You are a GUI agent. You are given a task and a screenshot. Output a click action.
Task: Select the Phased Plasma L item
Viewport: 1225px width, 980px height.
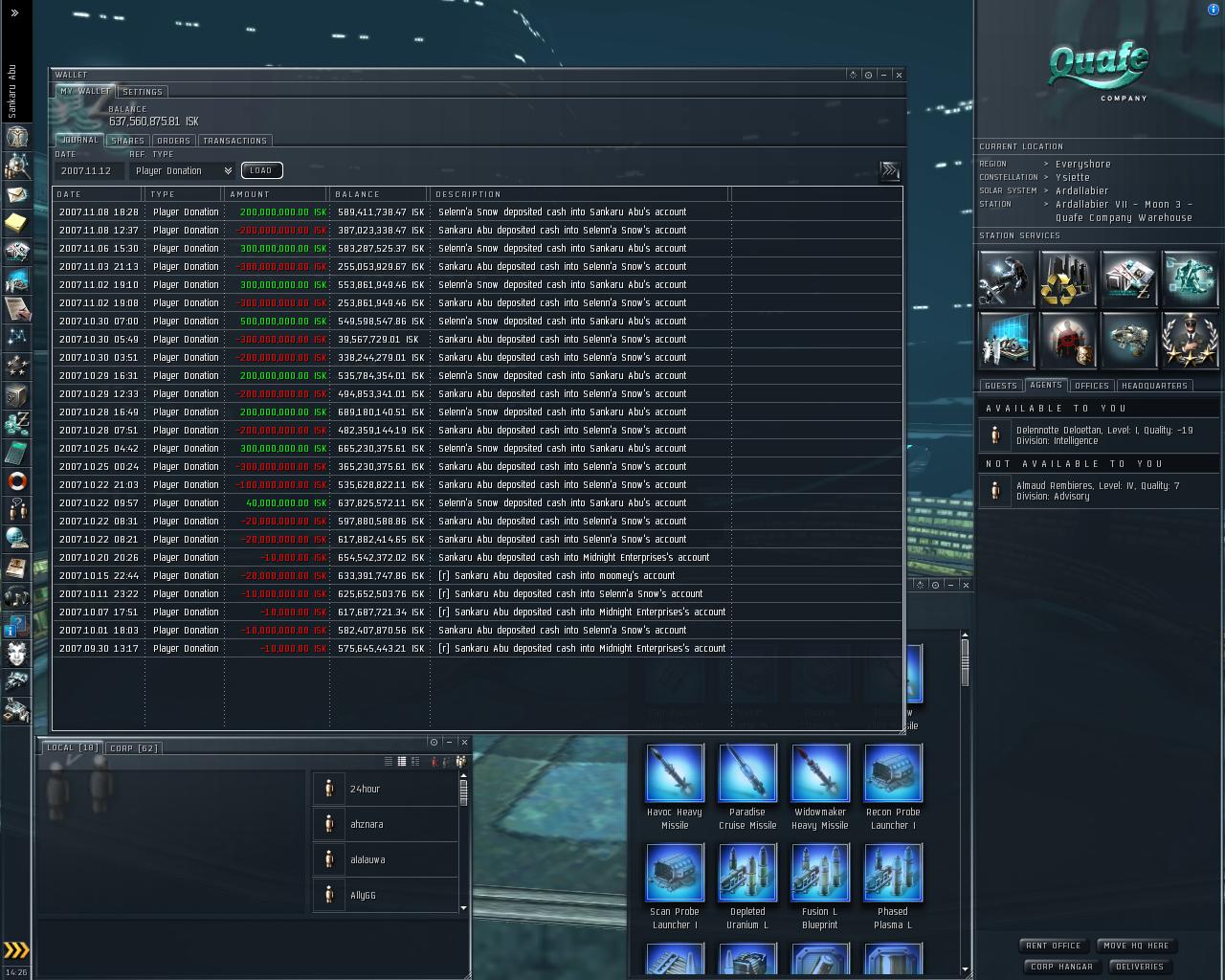(x=893, y=886)
